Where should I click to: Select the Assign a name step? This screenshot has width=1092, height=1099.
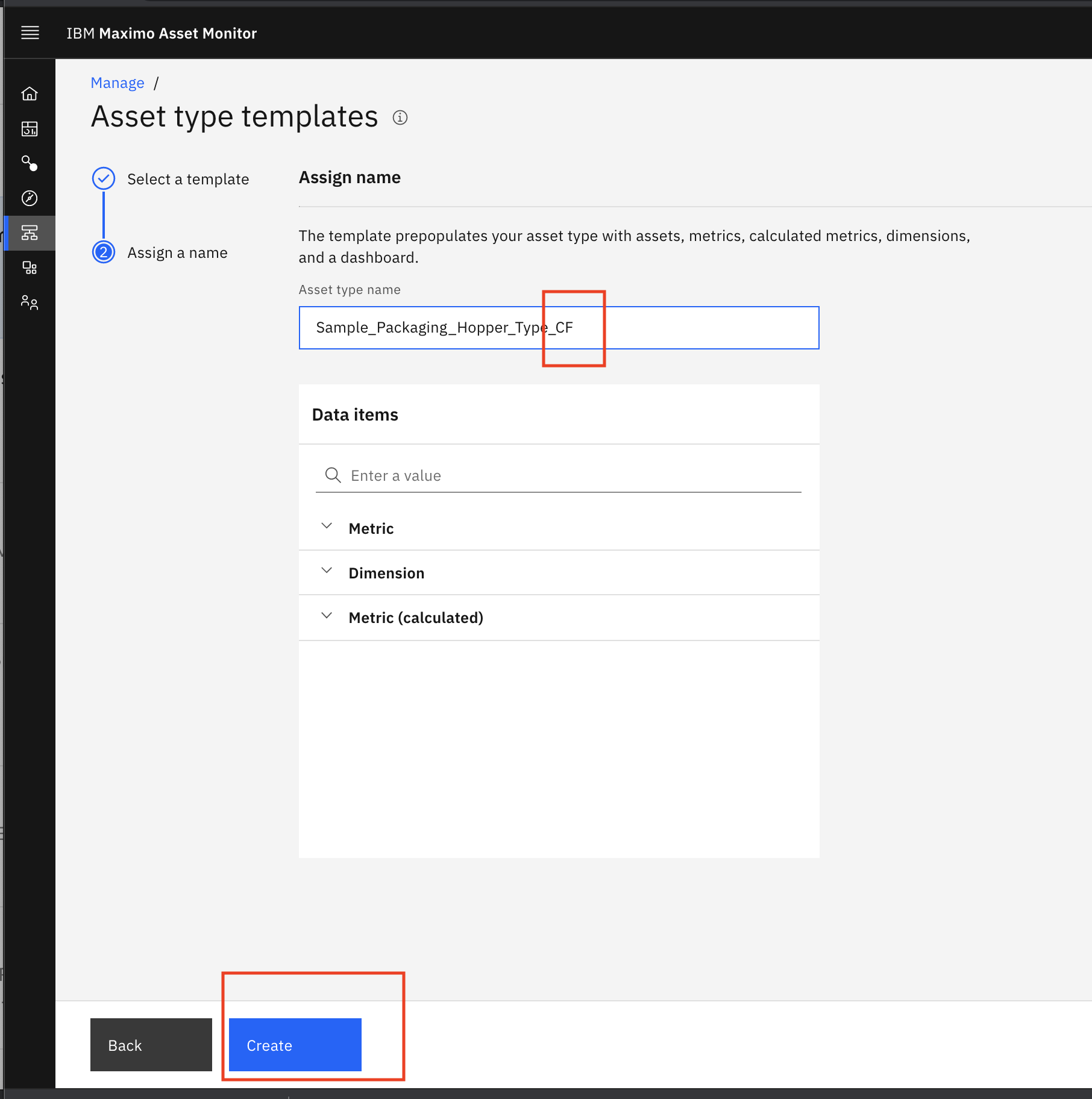pos(177,253)
